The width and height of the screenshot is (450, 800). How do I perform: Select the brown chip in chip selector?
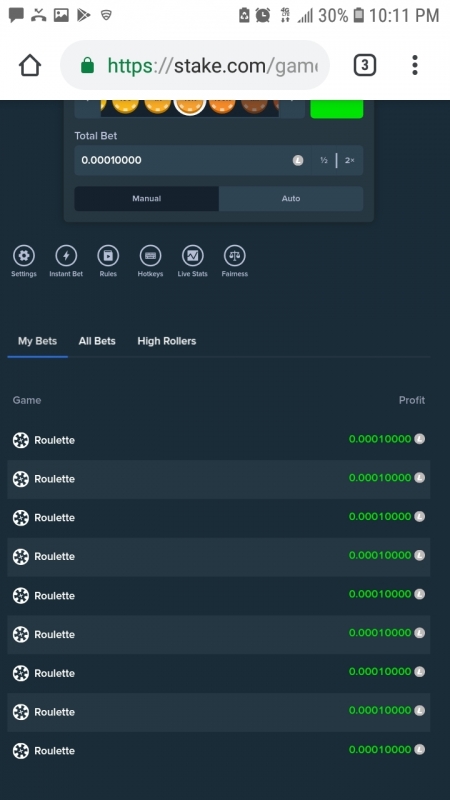pyautogui.click(x=254, y=105)
